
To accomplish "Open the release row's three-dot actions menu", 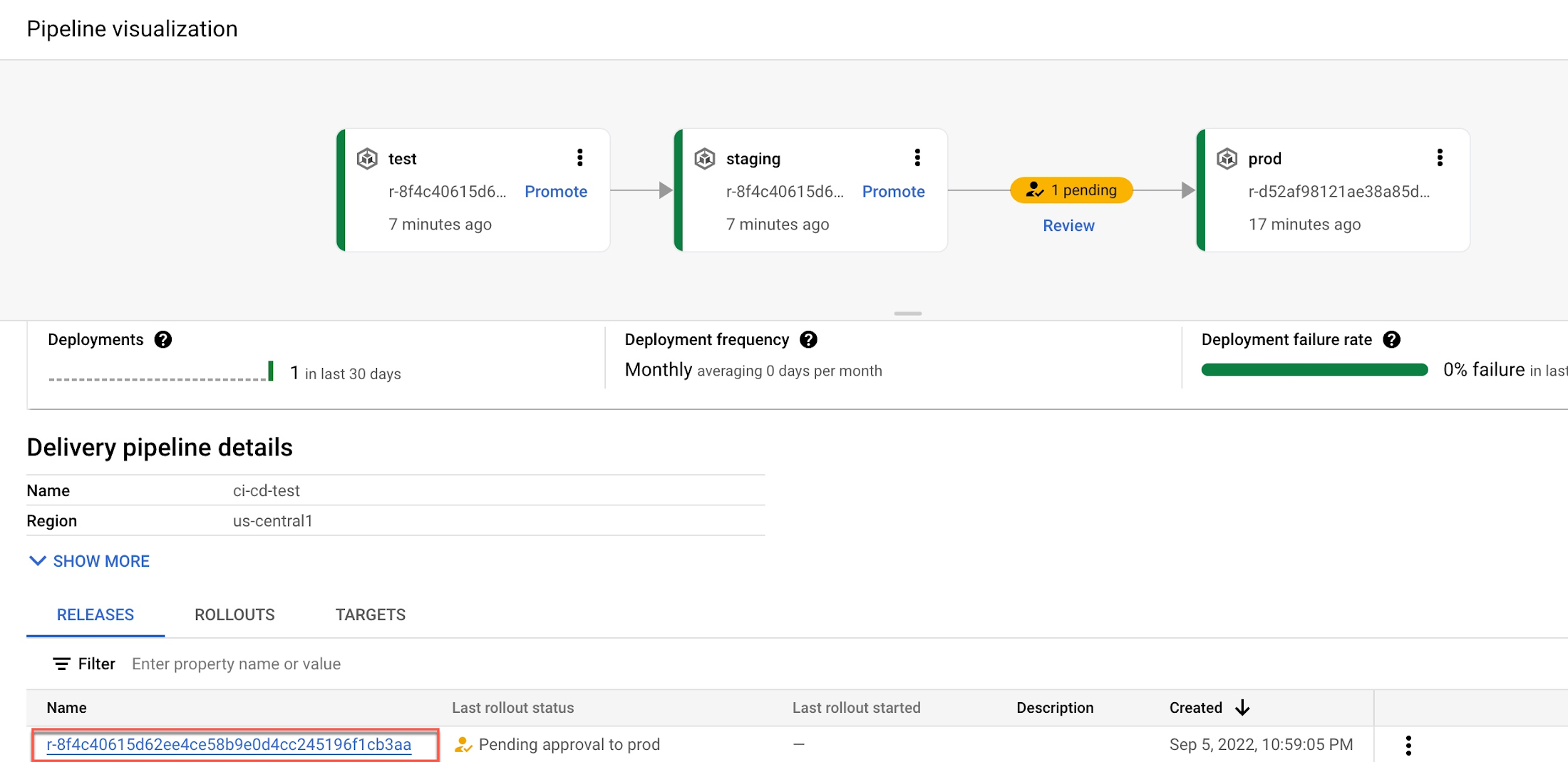I will (x=1408, y=745).
